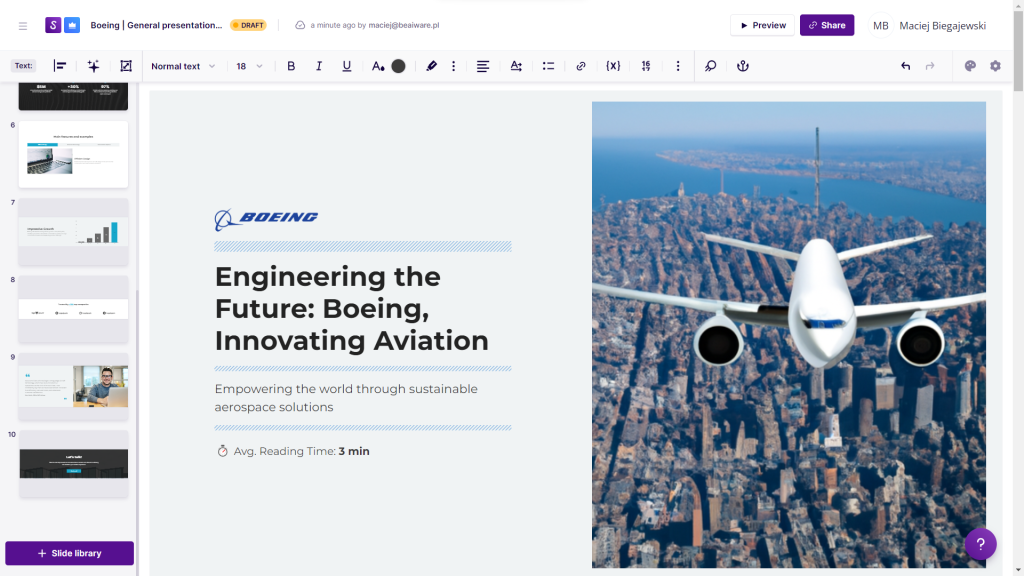Toggle italic formatting
Screen dimensions: 1024x576
319,66
